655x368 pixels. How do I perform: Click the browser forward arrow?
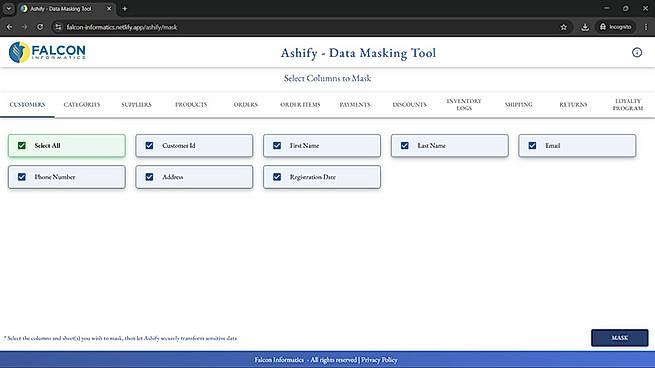(x=24, y=27)
